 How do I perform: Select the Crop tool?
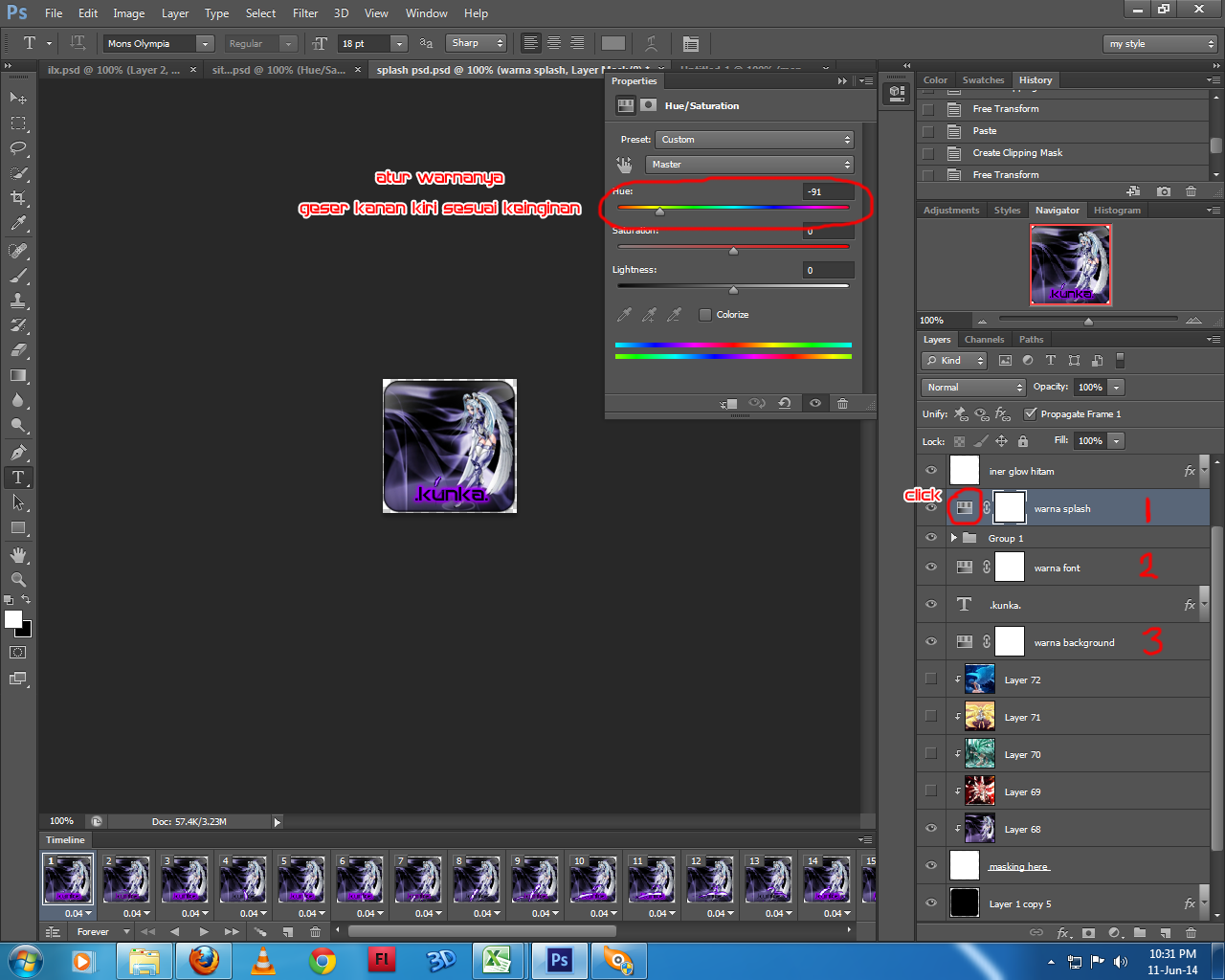coord(18,198)
